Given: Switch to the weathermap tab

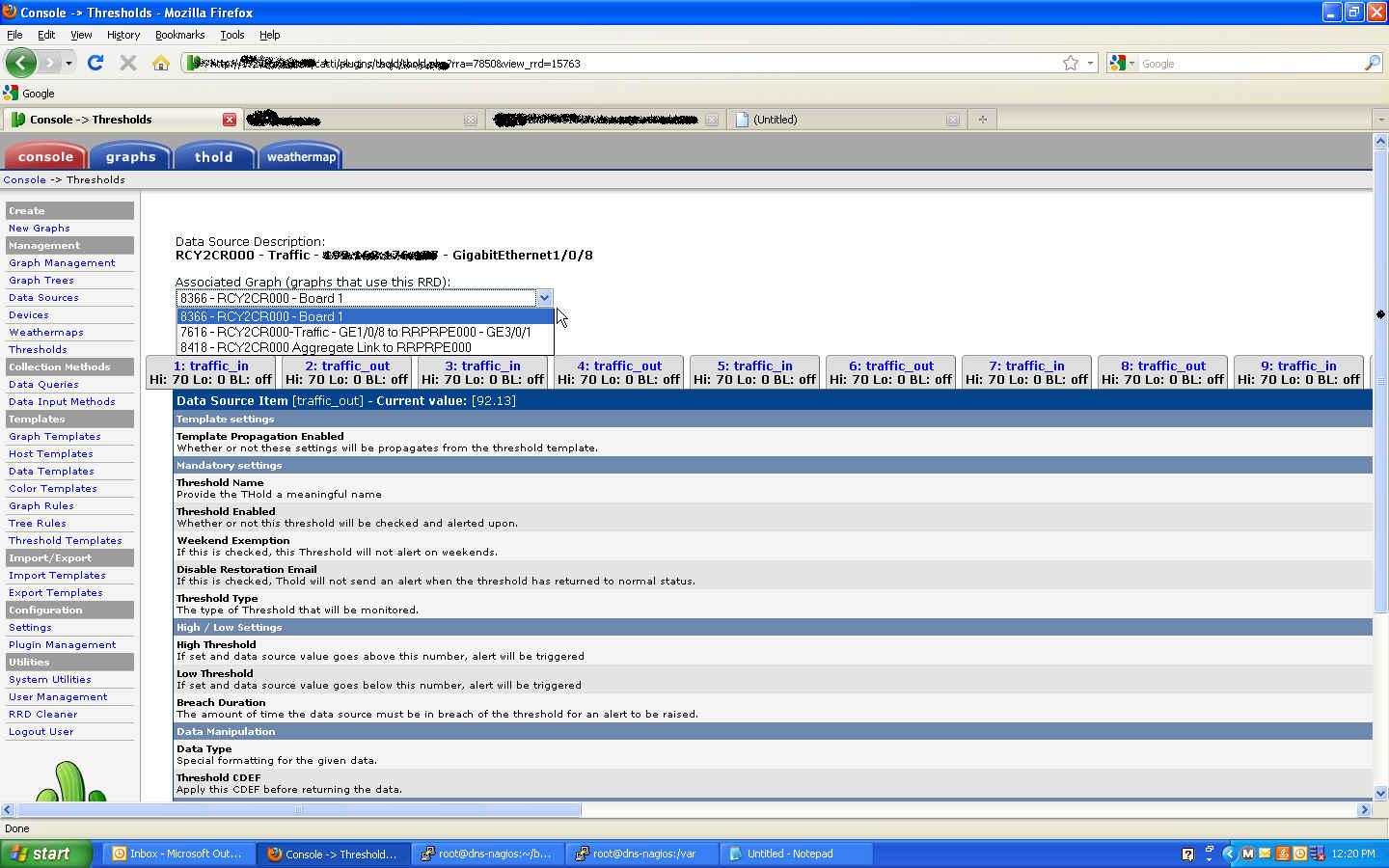Looking at the screenshot, I should pos(301,156).
